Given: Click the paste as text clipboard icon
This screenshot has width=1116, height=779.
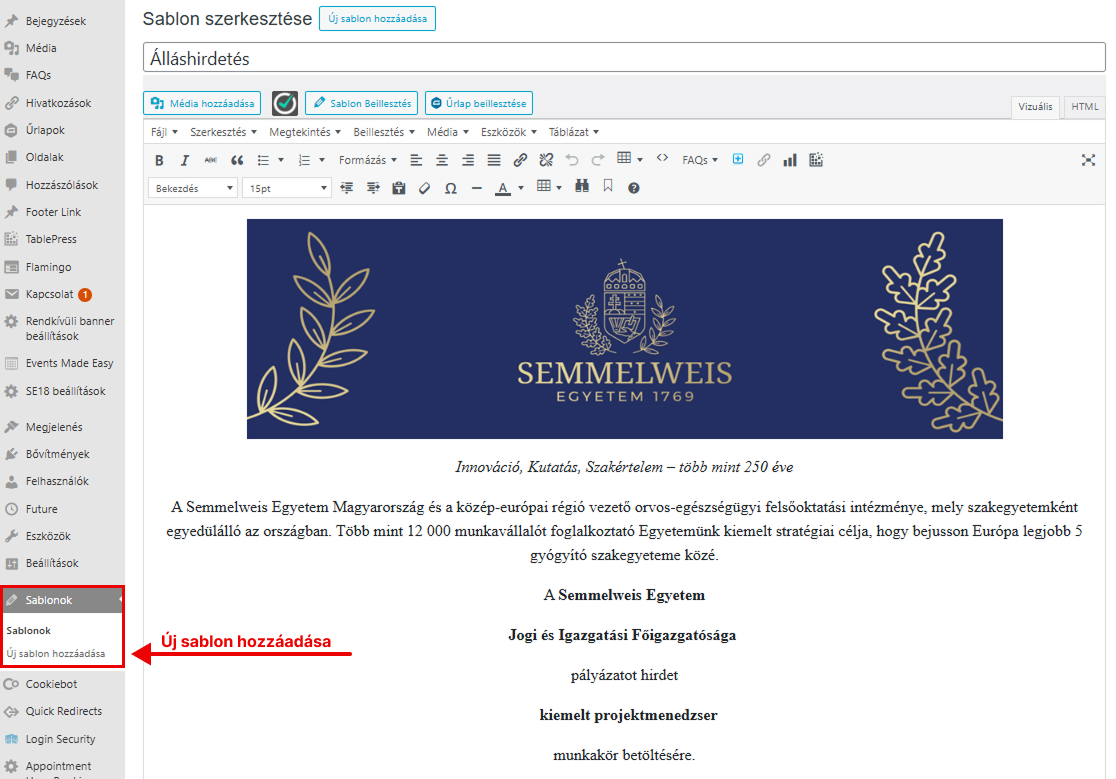Looking at the screenshot, I should coord(399,188).
